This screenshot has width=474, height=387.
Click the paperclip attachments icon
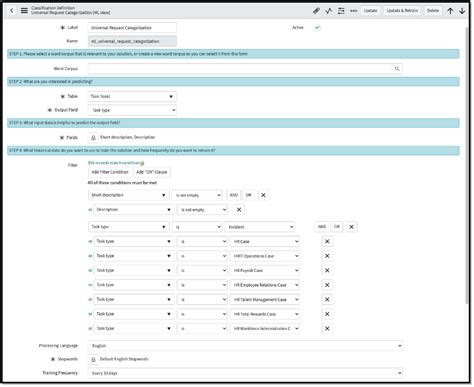[x=316, y=11]
